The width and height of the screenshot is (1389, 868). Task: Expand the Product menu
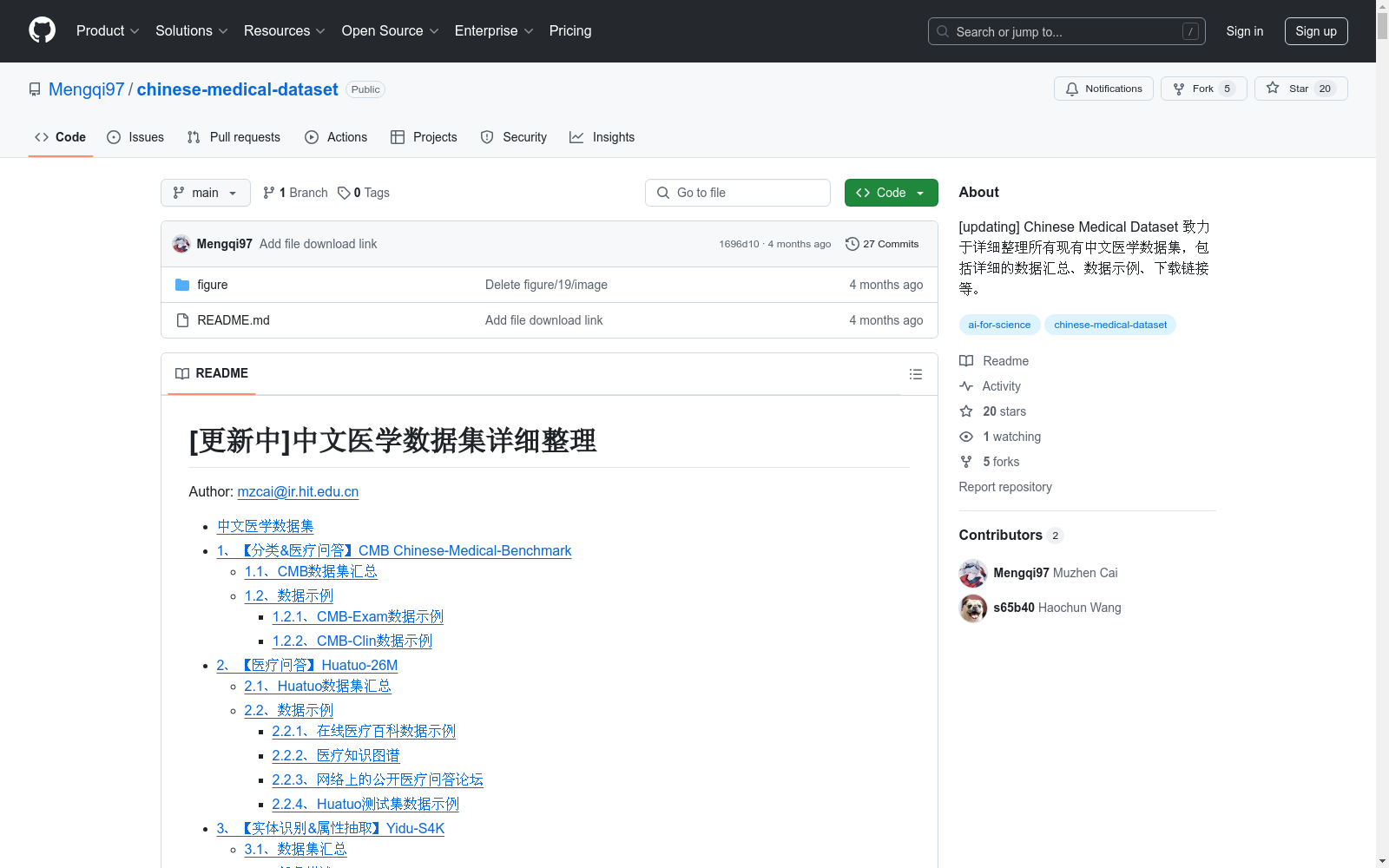(x=108, y=30)
